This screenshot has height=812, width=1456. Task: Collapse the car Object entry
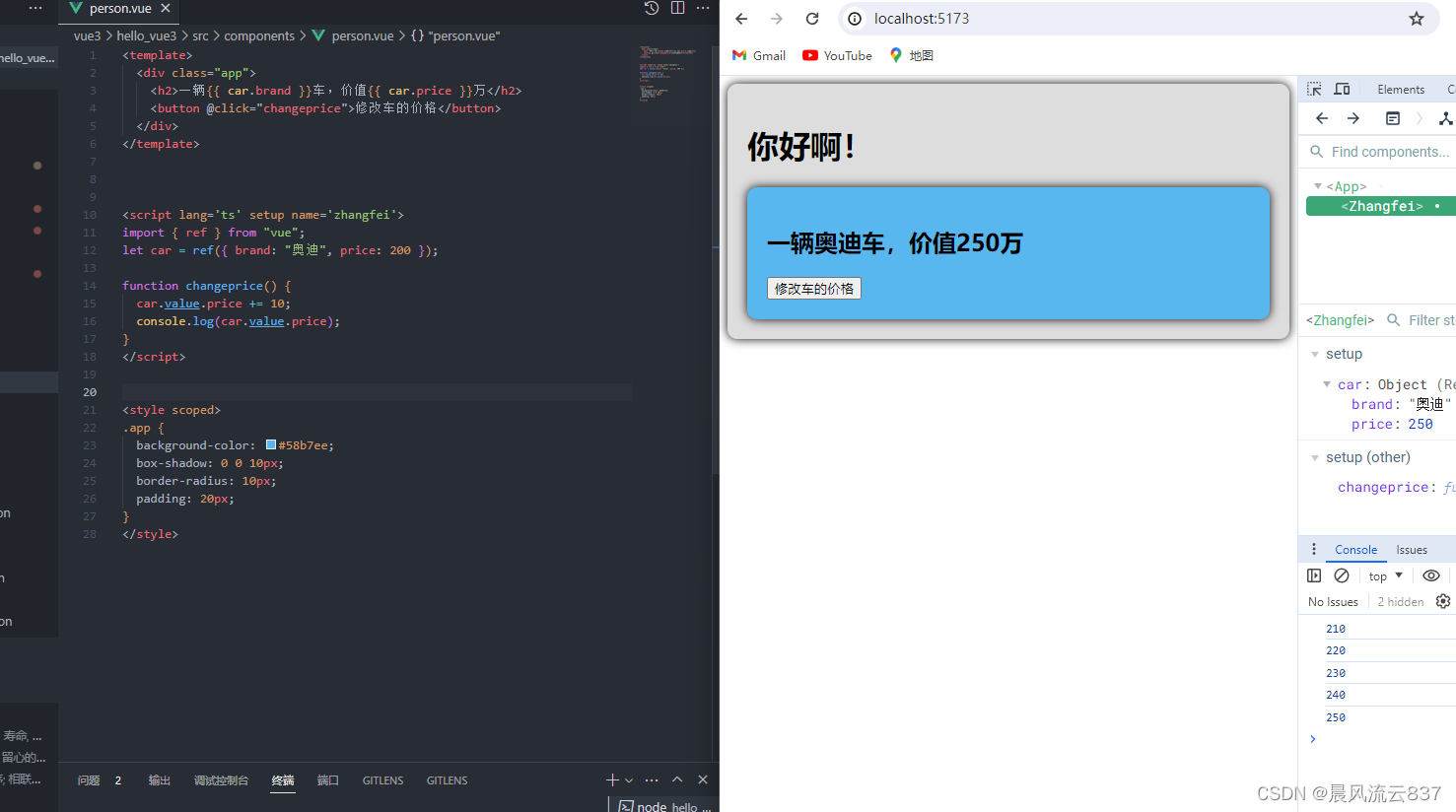click(x=1327, y=384)
